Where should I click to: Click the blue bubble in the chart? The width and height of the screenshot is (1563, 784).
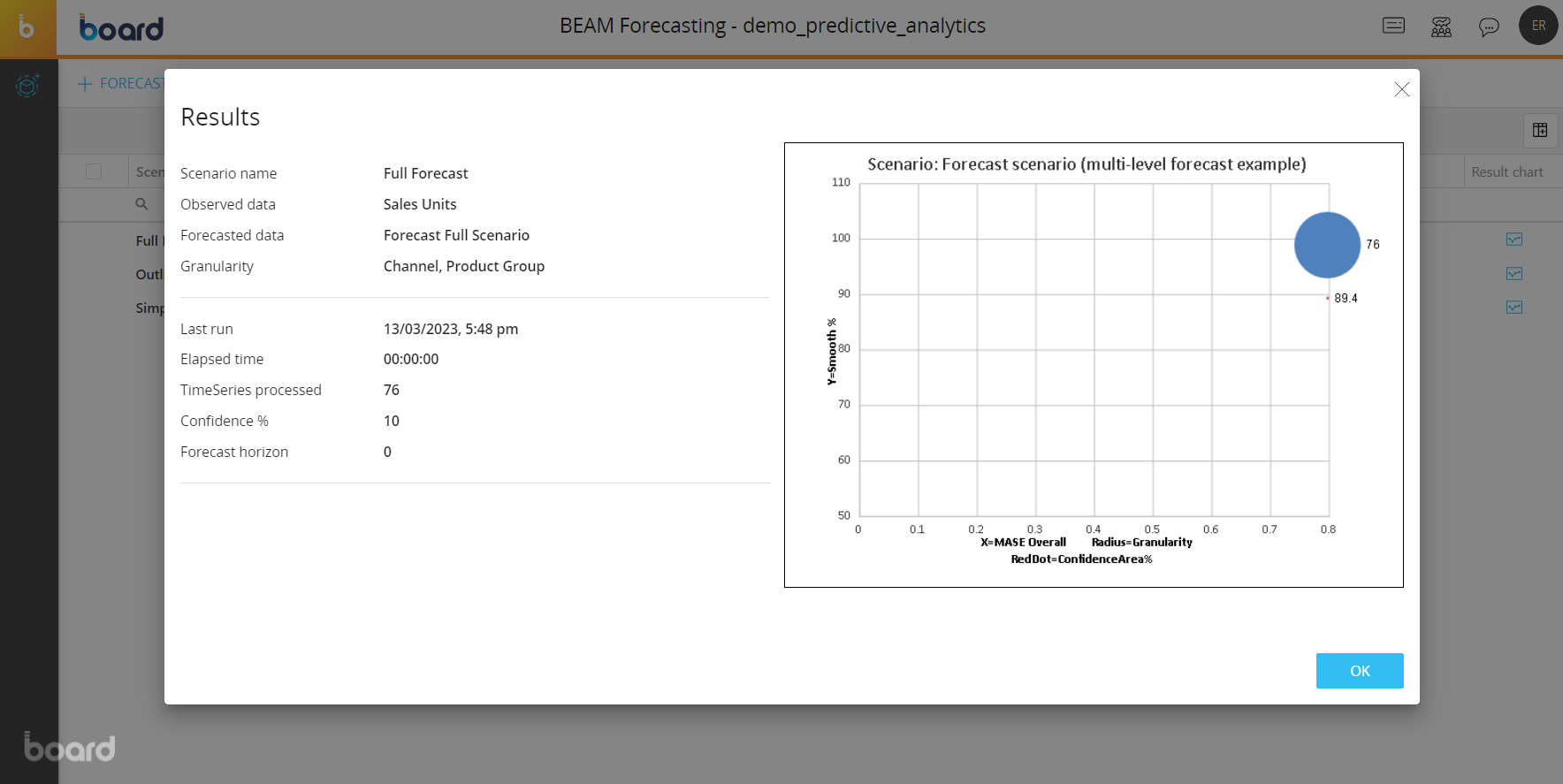(x=1327, y=245)
